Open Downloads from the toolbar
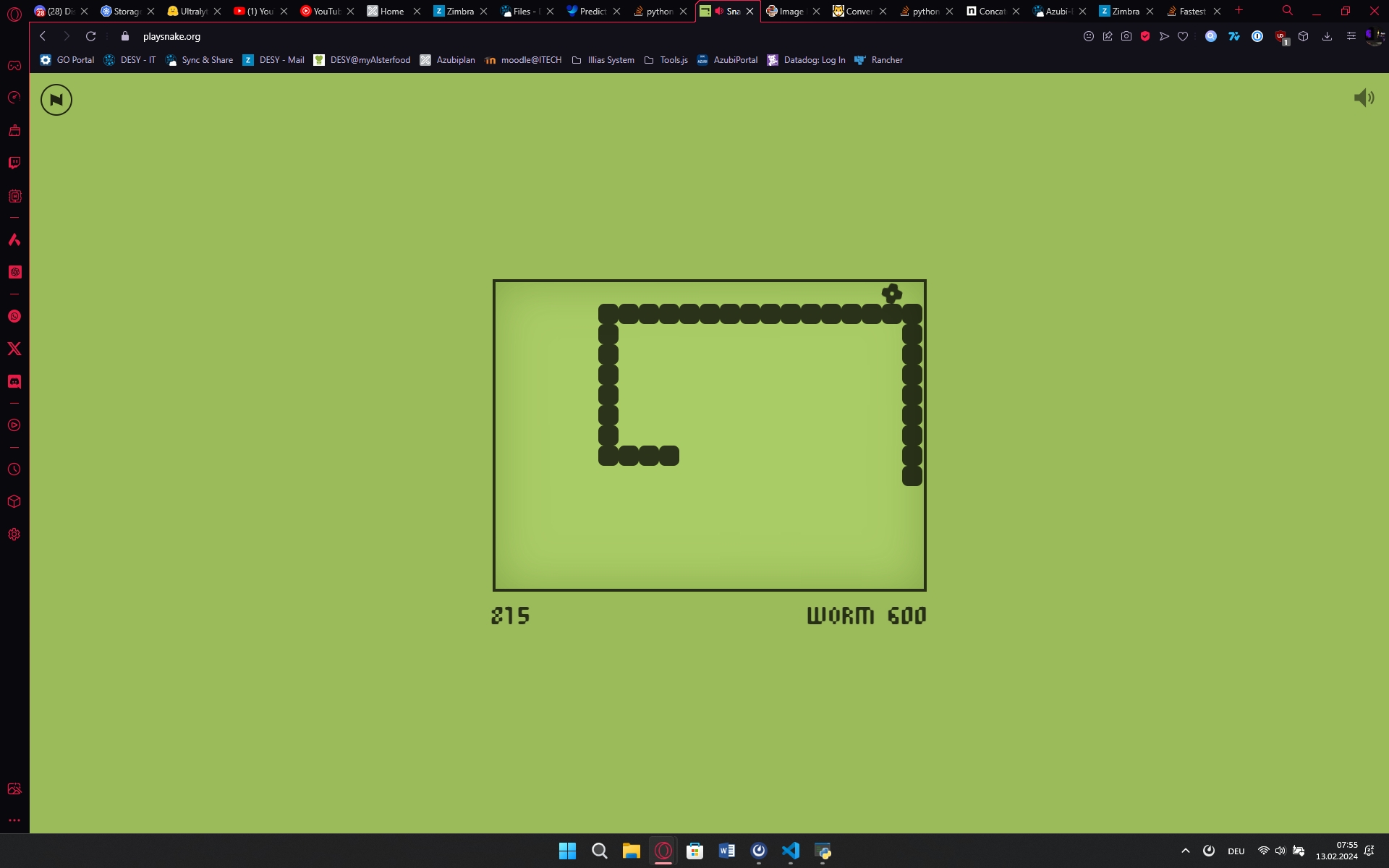The height and width of the screenshot is (868, 1389). click(1328, 36)
